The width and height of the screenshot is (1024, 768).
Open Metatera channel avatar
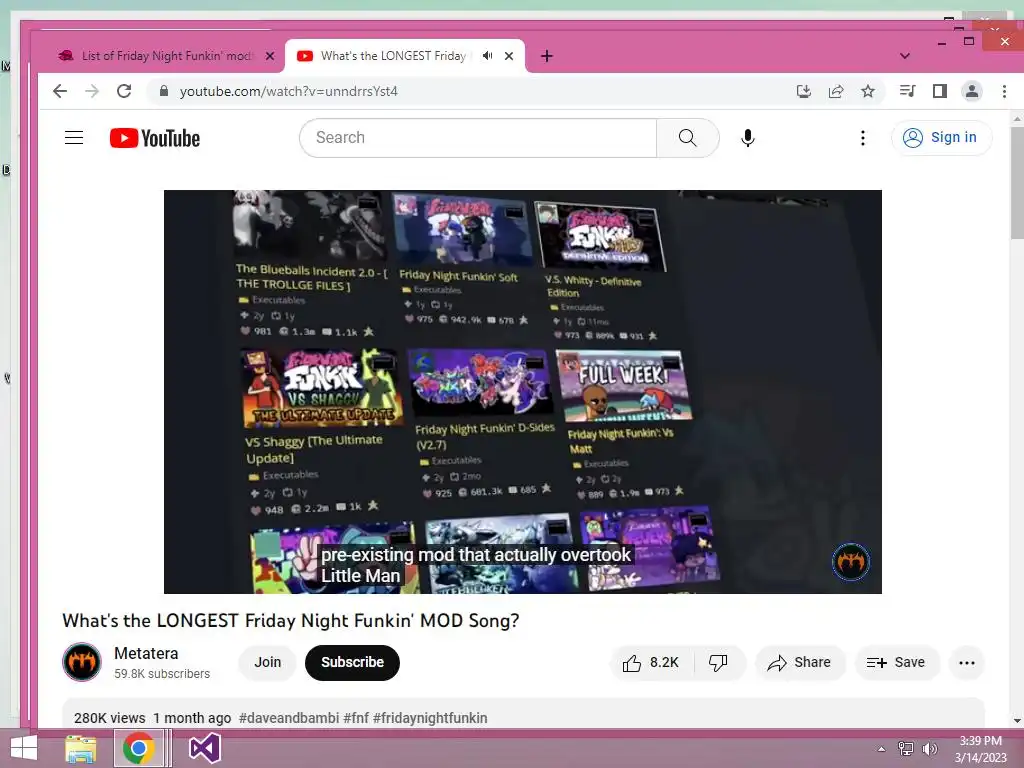pyautogui.click(x=82, y=662)
